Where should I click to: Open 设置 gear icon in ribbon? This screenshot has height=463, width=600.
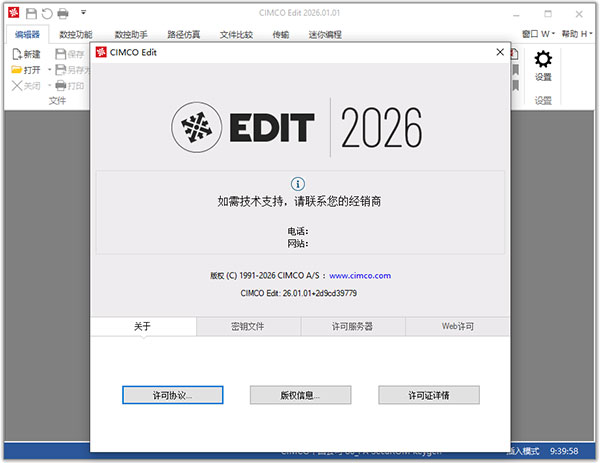543,59
